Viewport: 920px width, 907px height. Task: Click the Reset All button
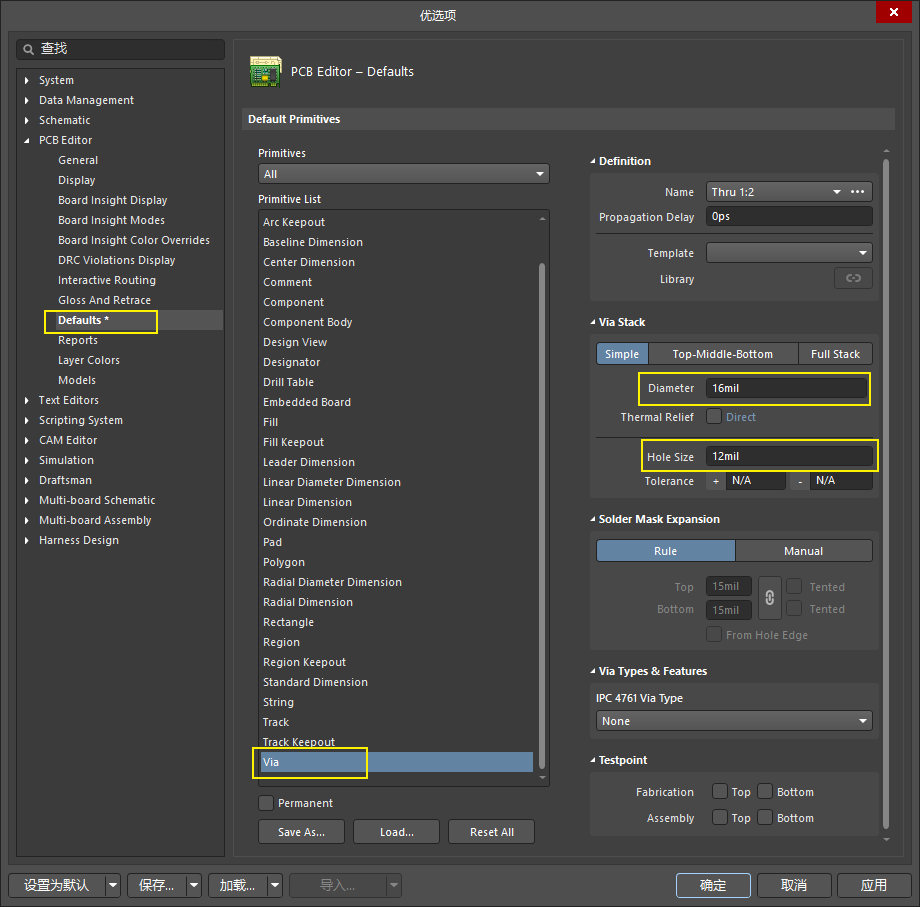point(491,832)
